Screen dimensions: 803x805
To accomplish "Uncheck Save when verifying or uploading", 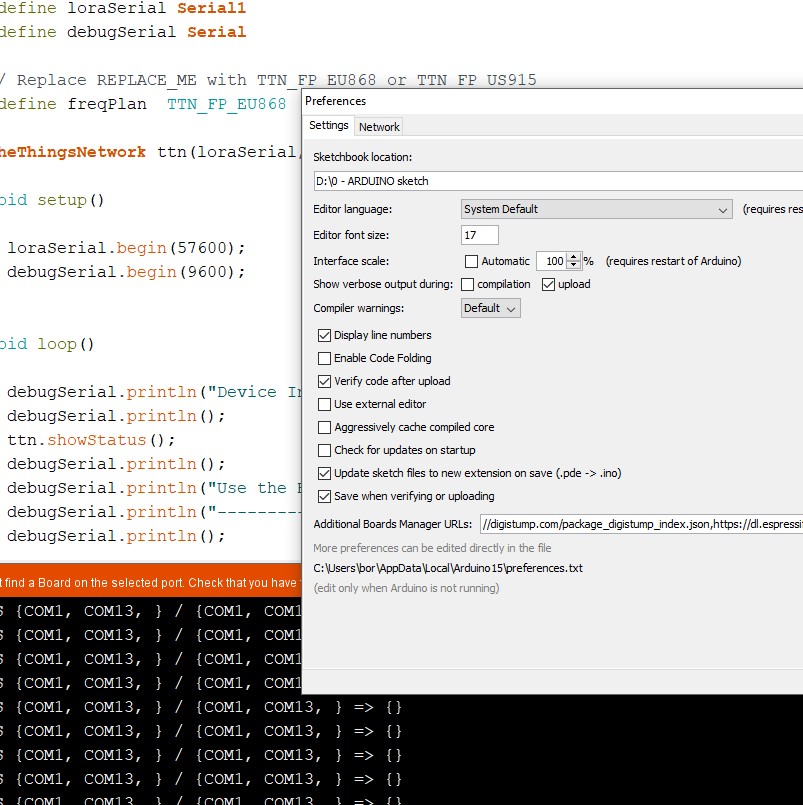I will coord(324,496).
